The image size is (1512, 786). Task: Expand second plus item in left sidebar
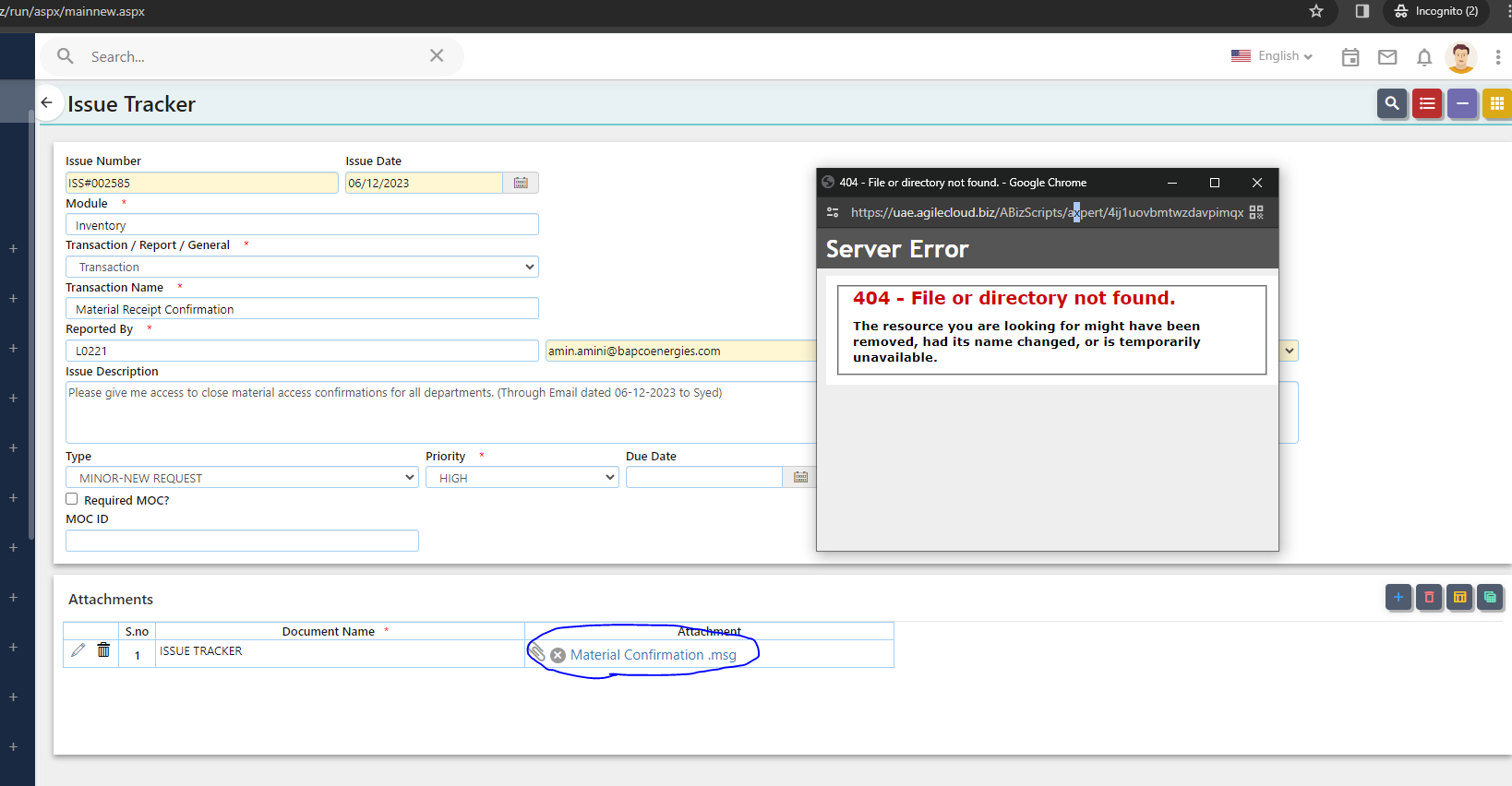pyautogui.click(x=14, y=298)
